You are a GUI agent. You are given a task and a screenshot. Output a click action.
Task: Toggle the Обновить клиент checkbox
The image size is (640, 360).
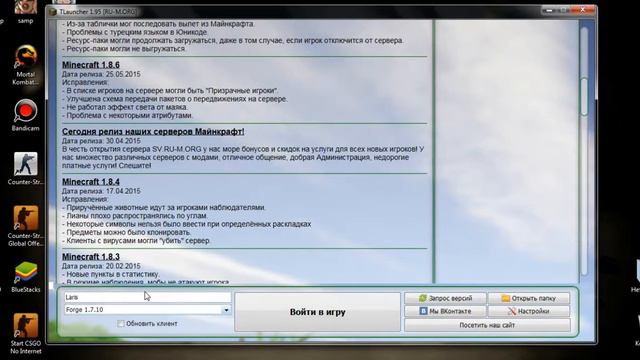point(121,324)
